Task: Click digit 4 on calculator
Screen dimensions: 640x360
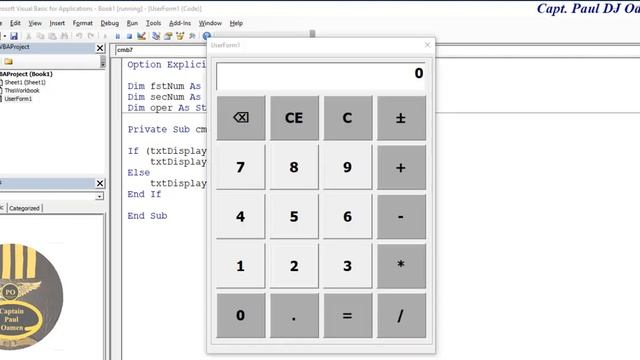Action: (x=241, y=216)
